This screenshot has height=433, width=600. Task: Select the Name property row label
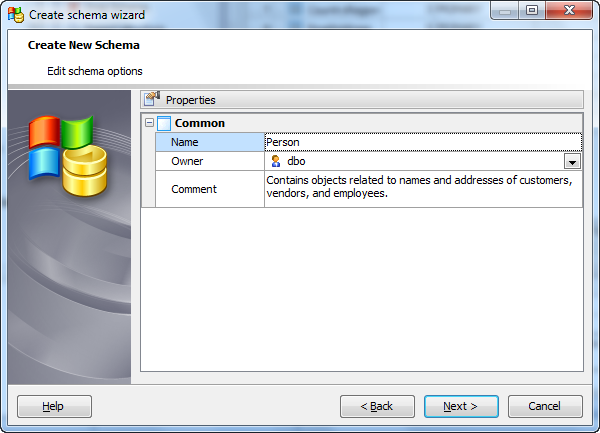point(210,142)
